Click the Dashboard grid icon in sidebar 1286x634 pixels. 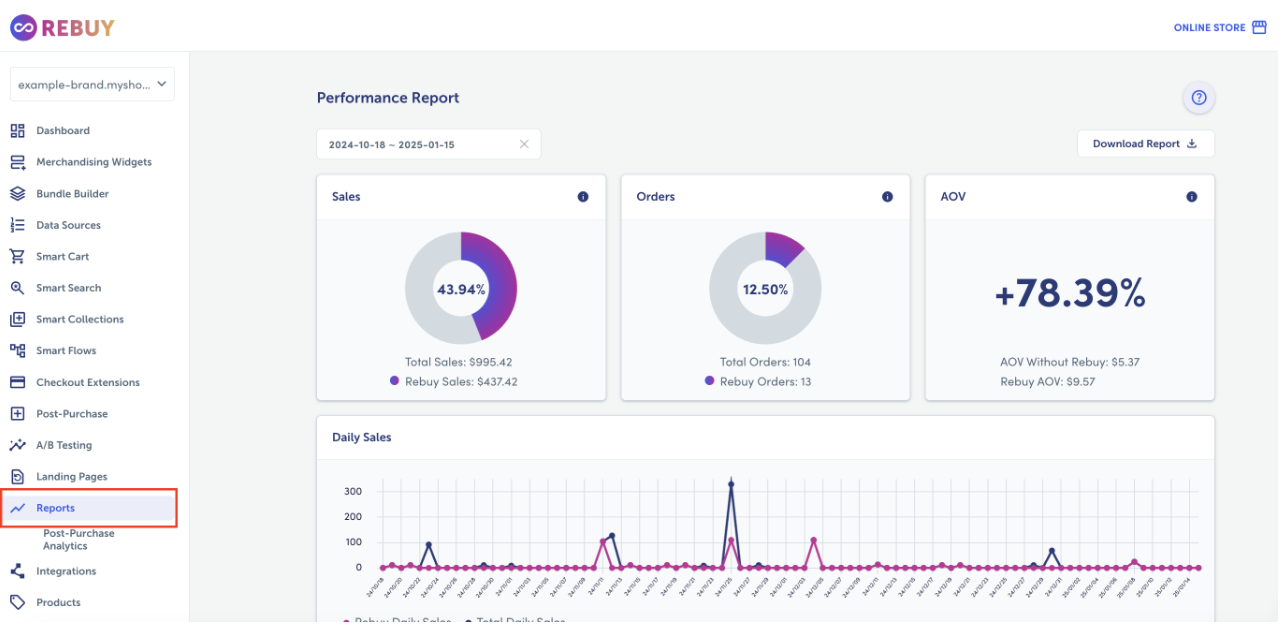(x=17, y=131)
